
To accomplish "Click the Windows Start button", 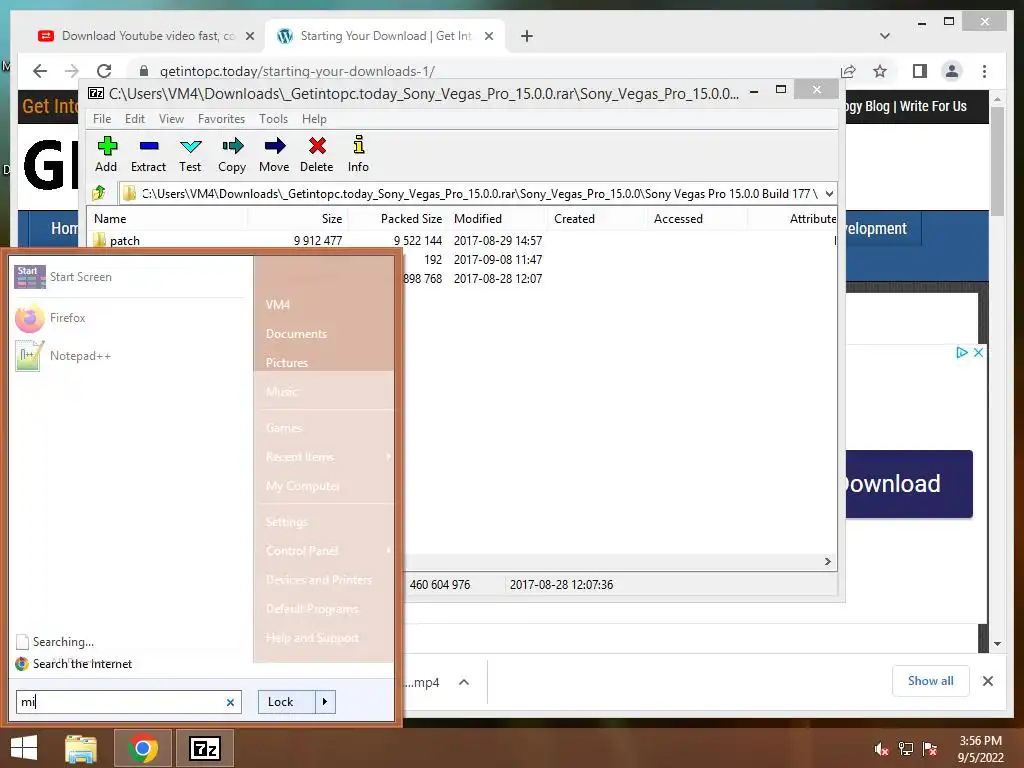I will 24,748.
